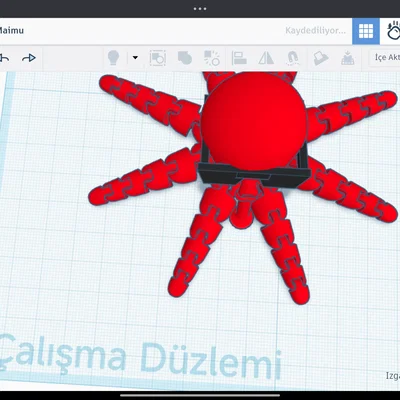Switch to the blue 3D grid view button

pos(366,31)
